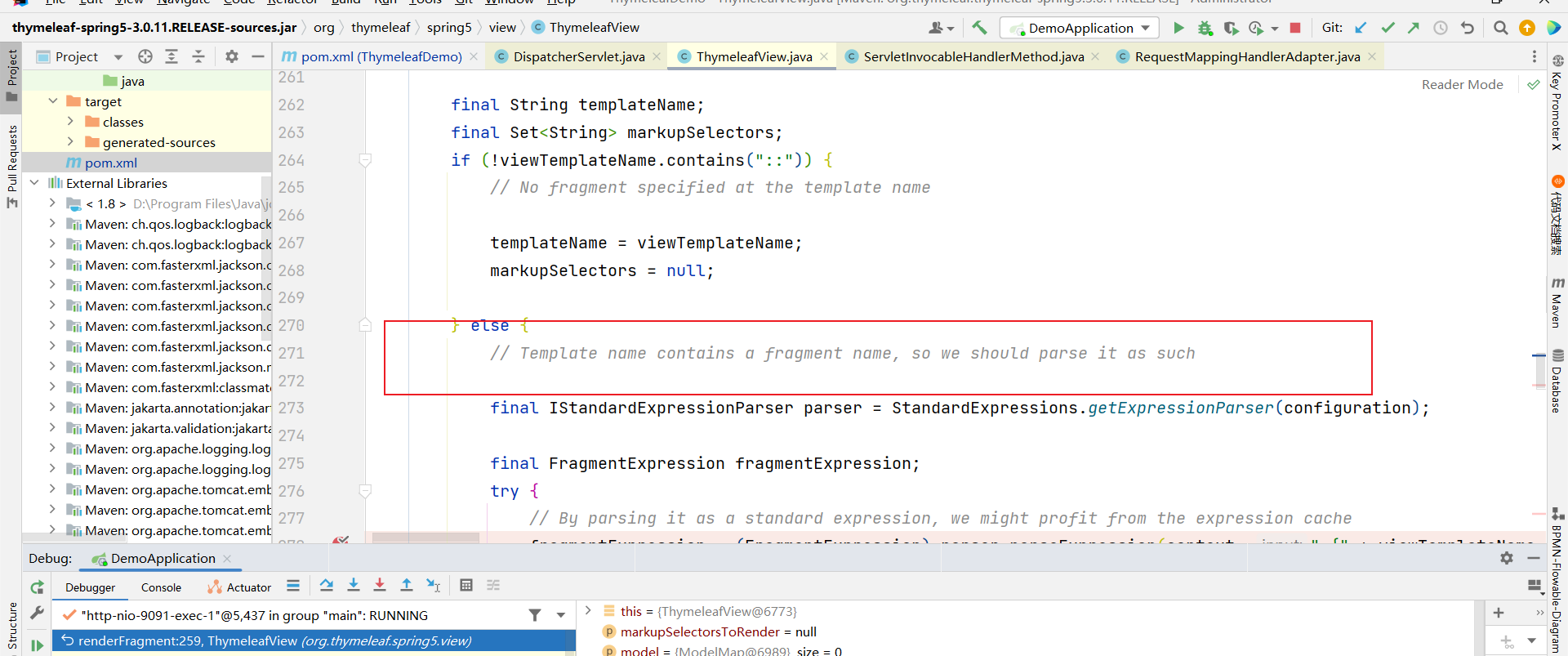Open thread selector dropdown in debugger
Image resolution: width=1568 pixels, height=656 pixels.
tap(561, 615)
